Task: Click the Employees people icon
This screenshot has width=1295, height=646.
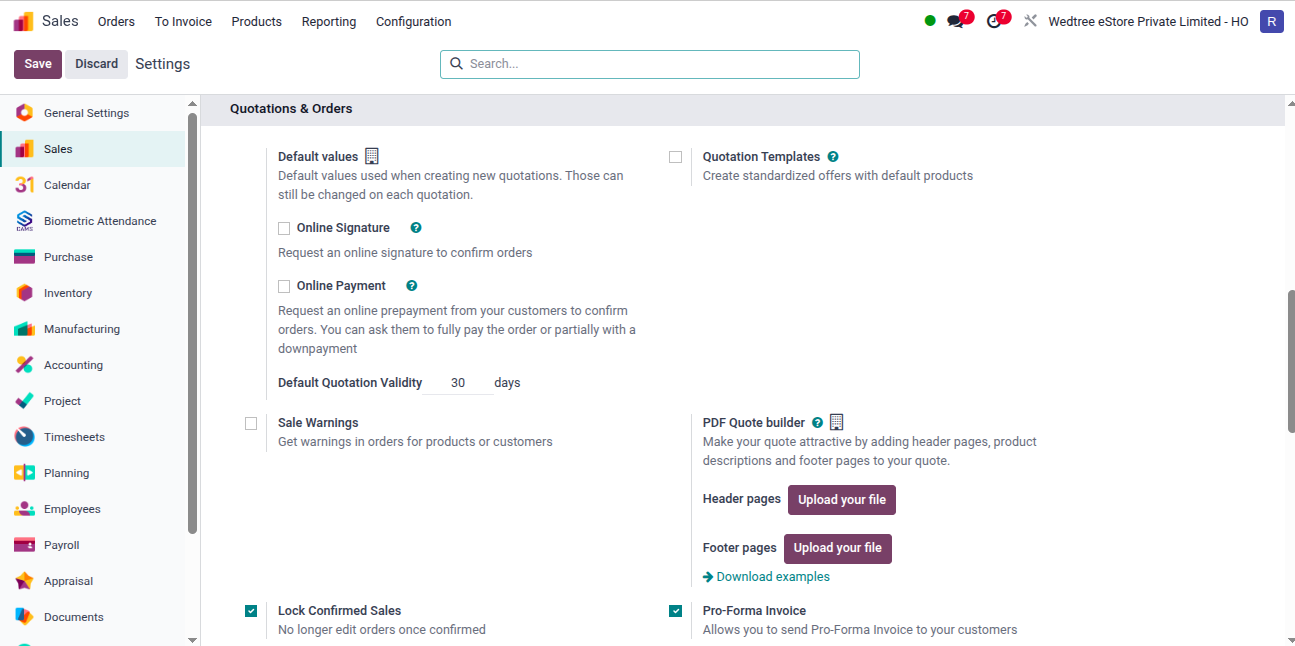Action: (x=25, y=509)
